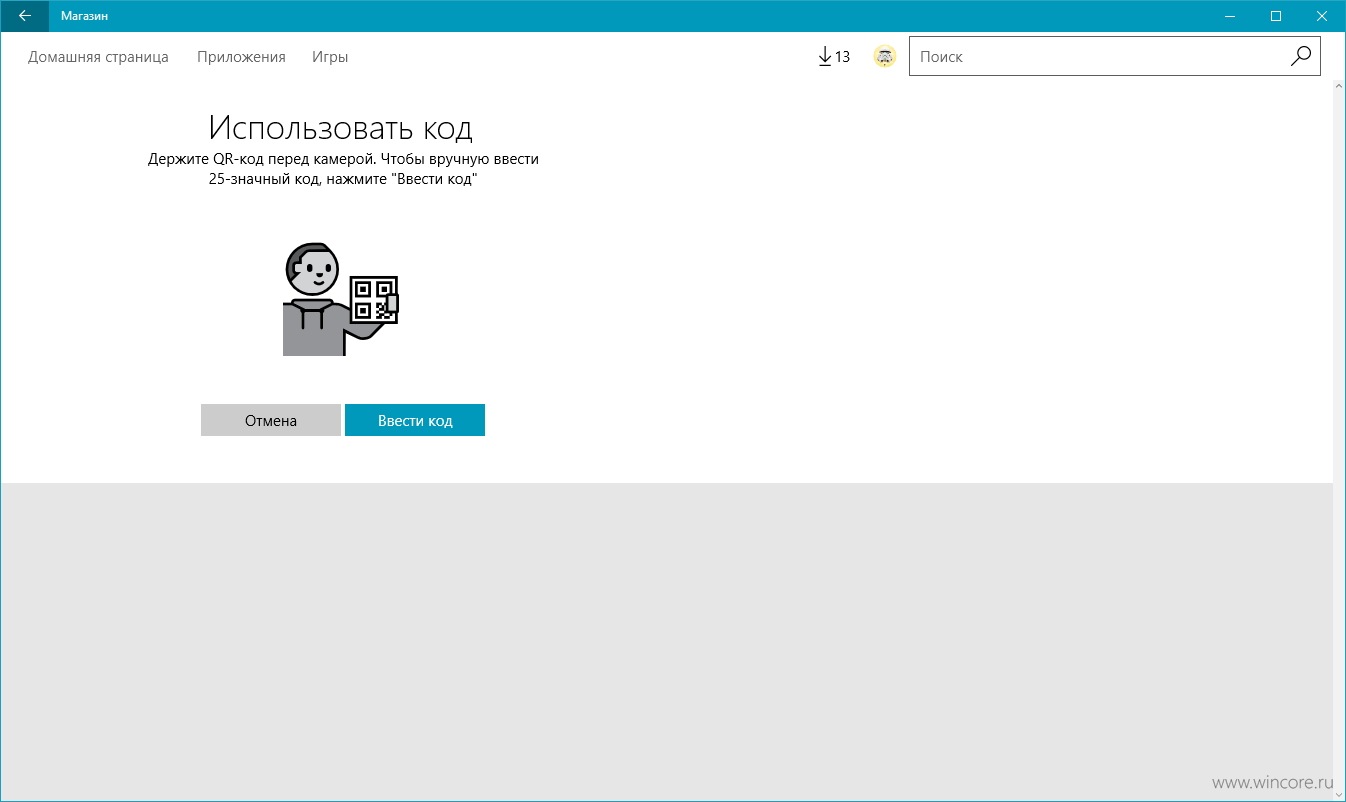Choose the Ввести код button

415,421
